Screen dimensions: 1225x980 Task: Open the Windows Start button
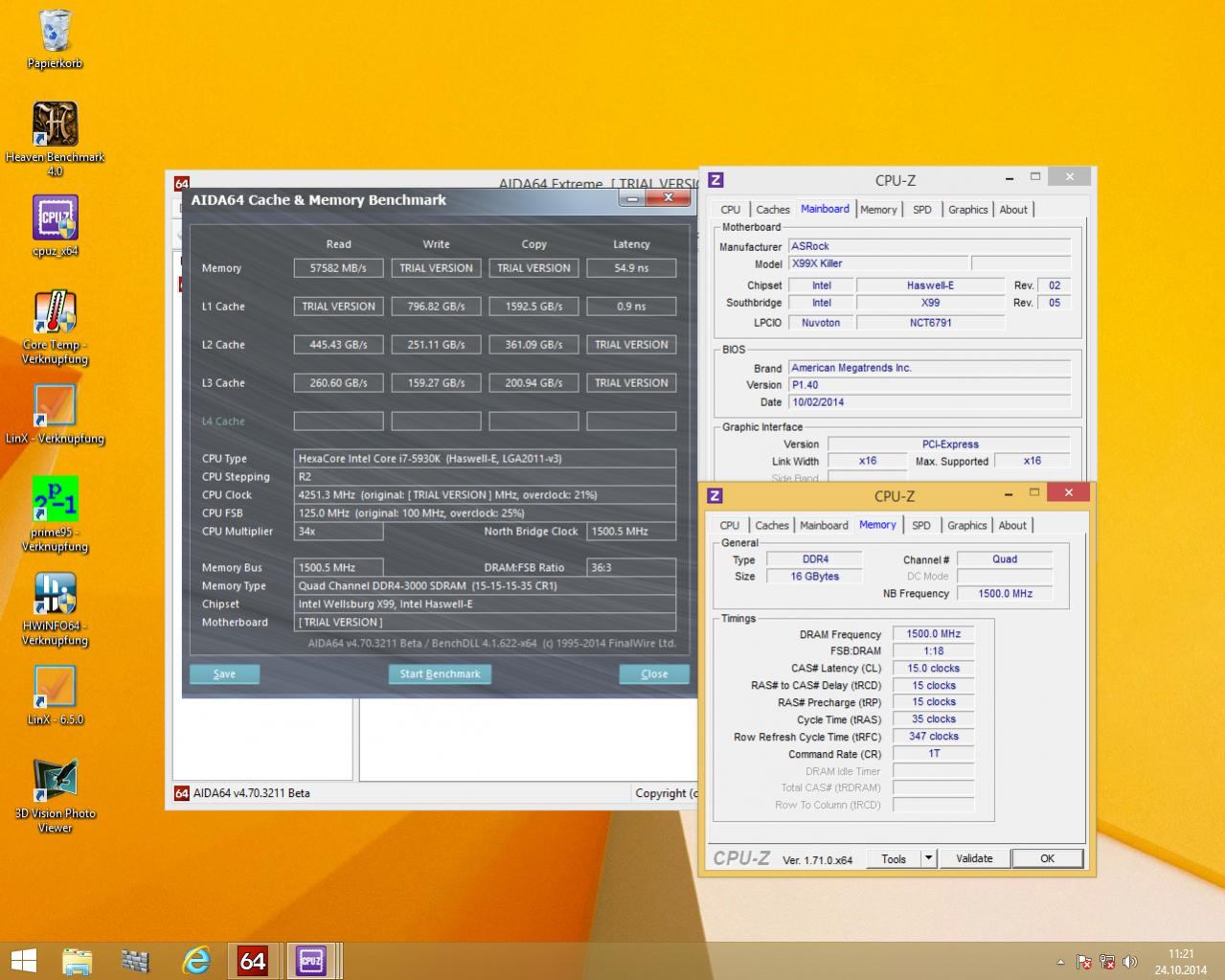point(24,960)
